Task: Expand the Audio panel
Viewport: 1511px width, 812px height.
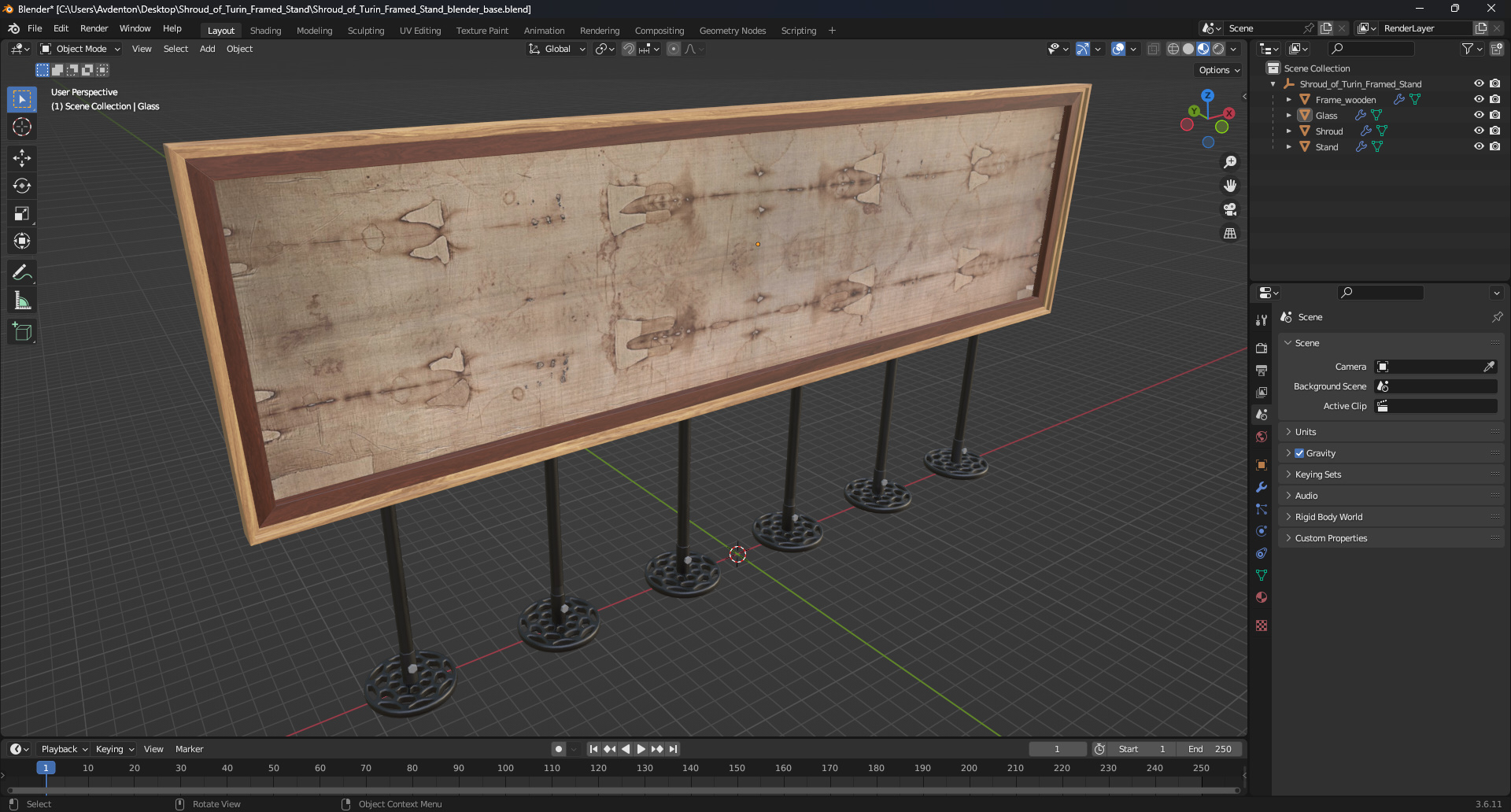Action: tap(1391, 496)
